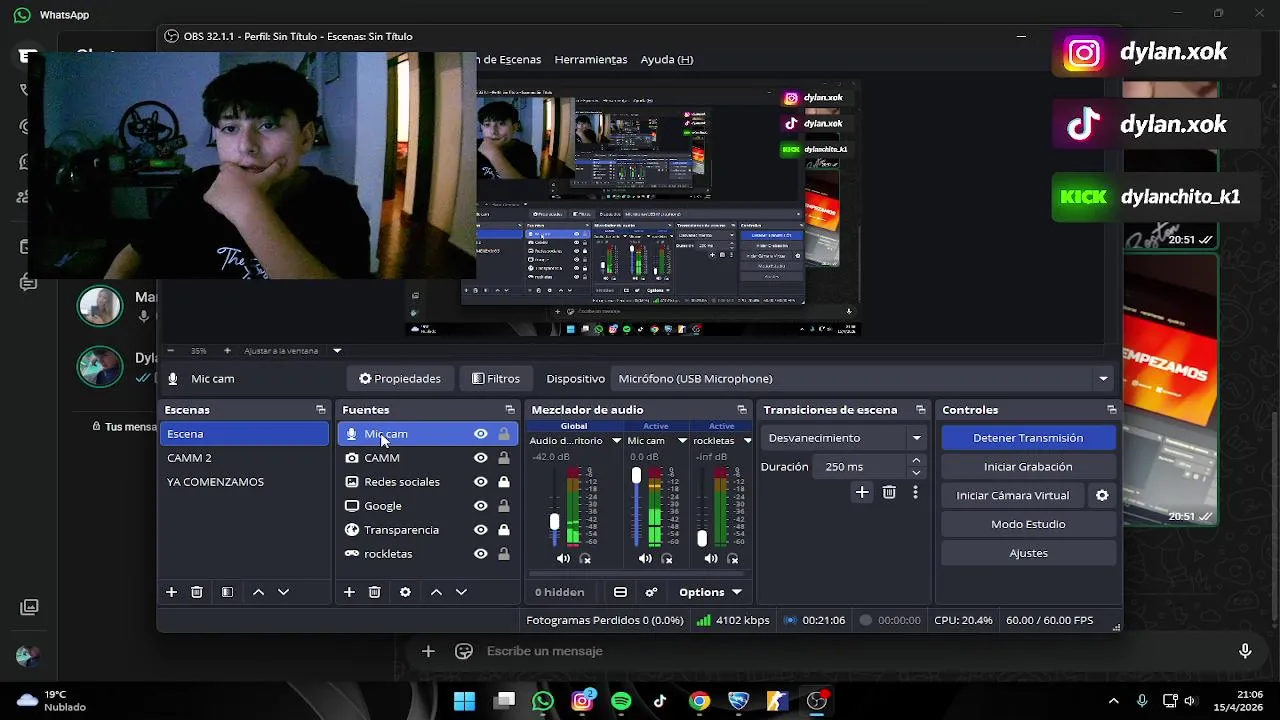1280x720 pixels.
Task: Click Iniciar Grabación button
Action: (1028, 467)
